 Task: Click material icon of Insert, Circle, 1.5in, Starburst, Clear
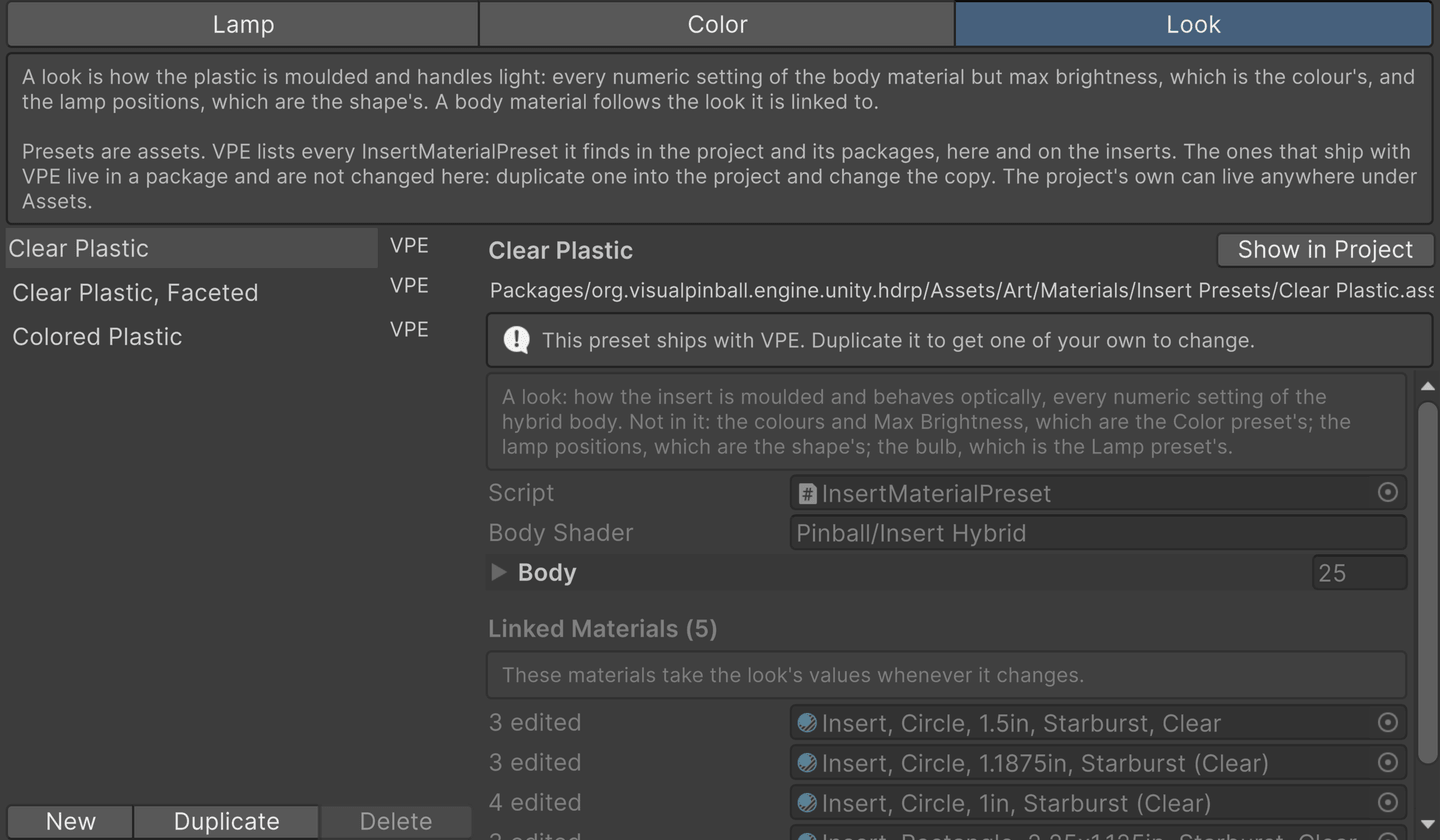click(x=807, y=722)
